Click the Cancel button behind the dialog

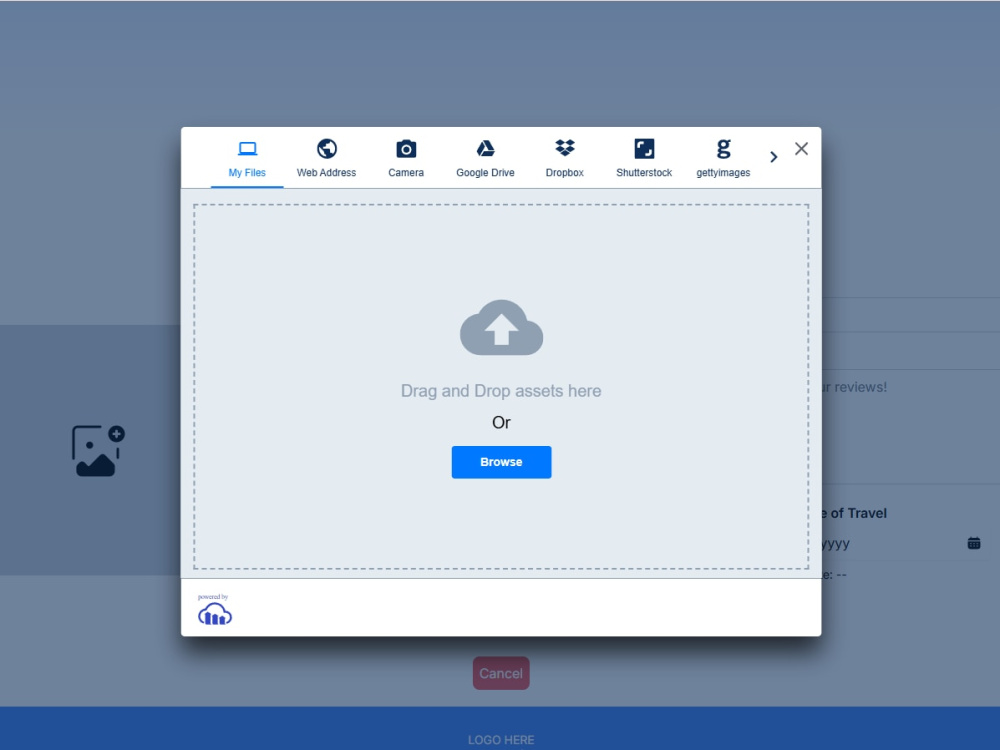point(501,673)
